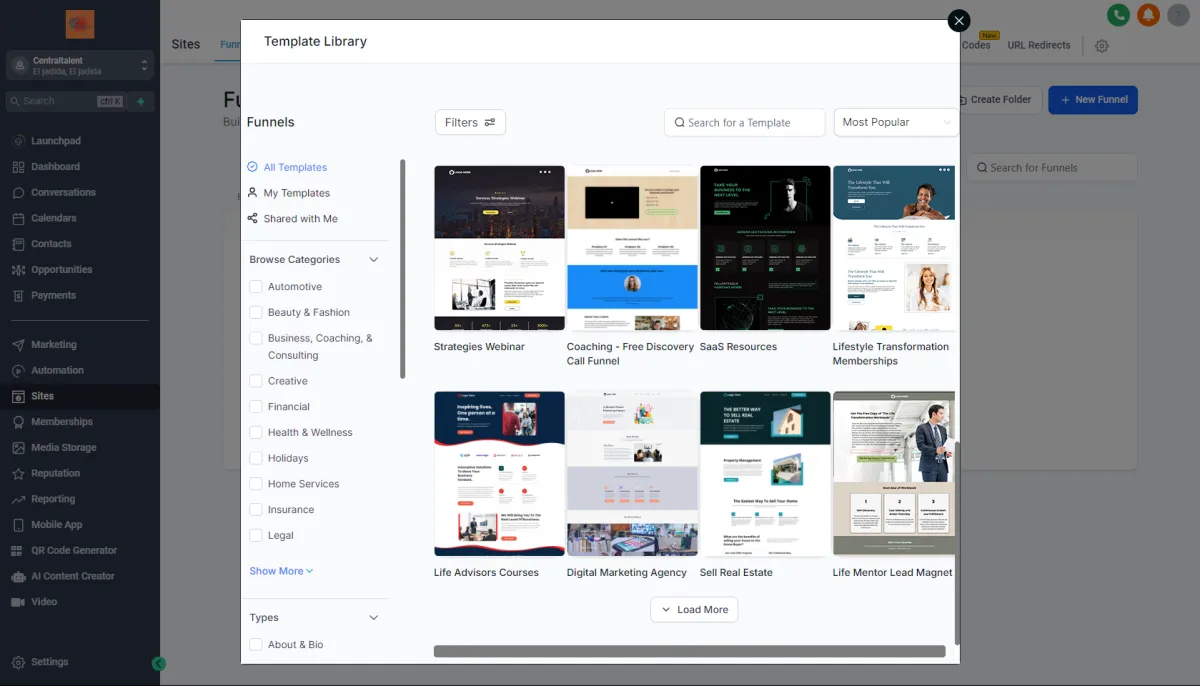The image size is (1200, 686).
Task: Check the Holidays category checkbox
Action: coord(256,458)
